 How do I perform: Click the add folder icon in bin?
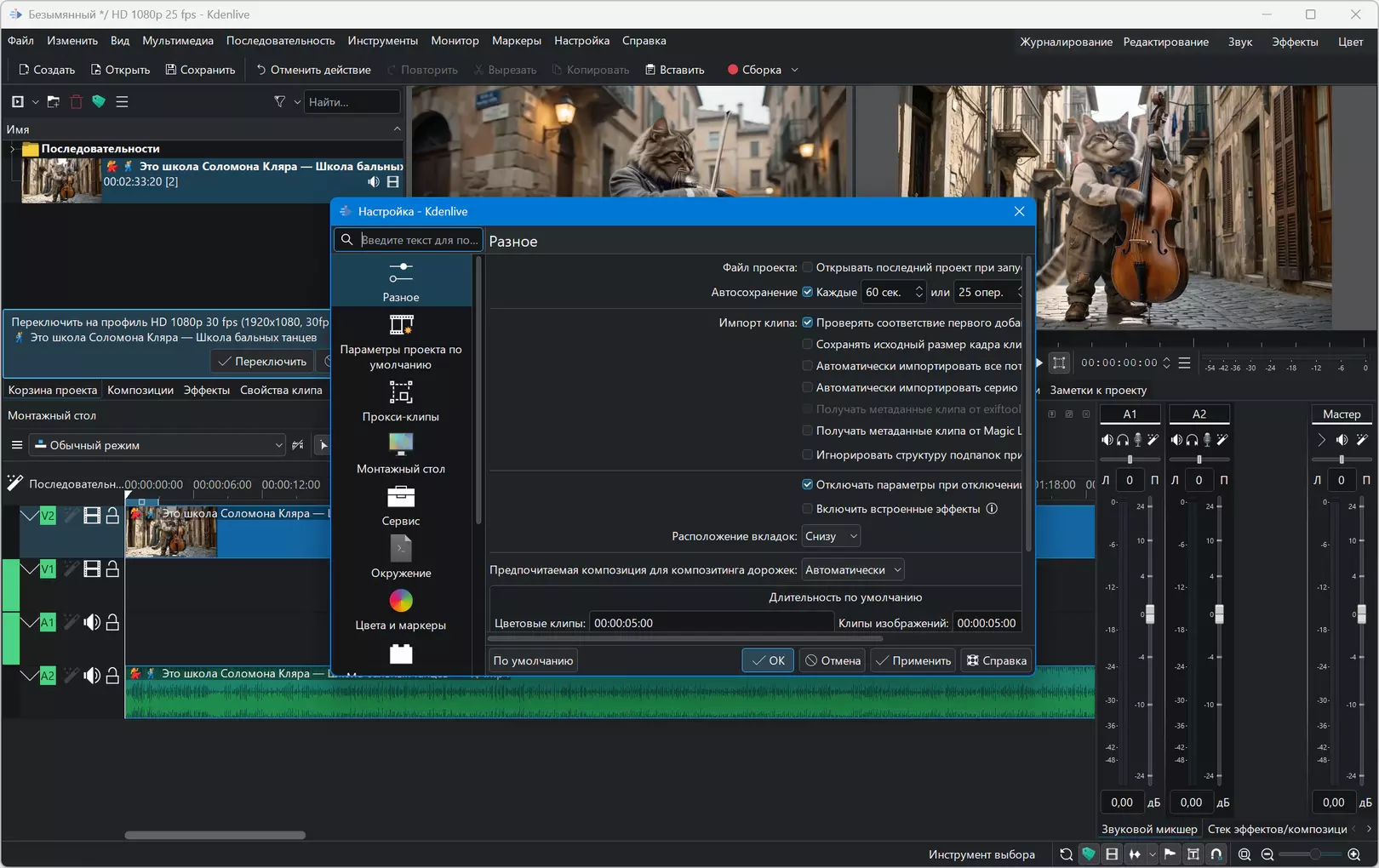click(54, 102)
